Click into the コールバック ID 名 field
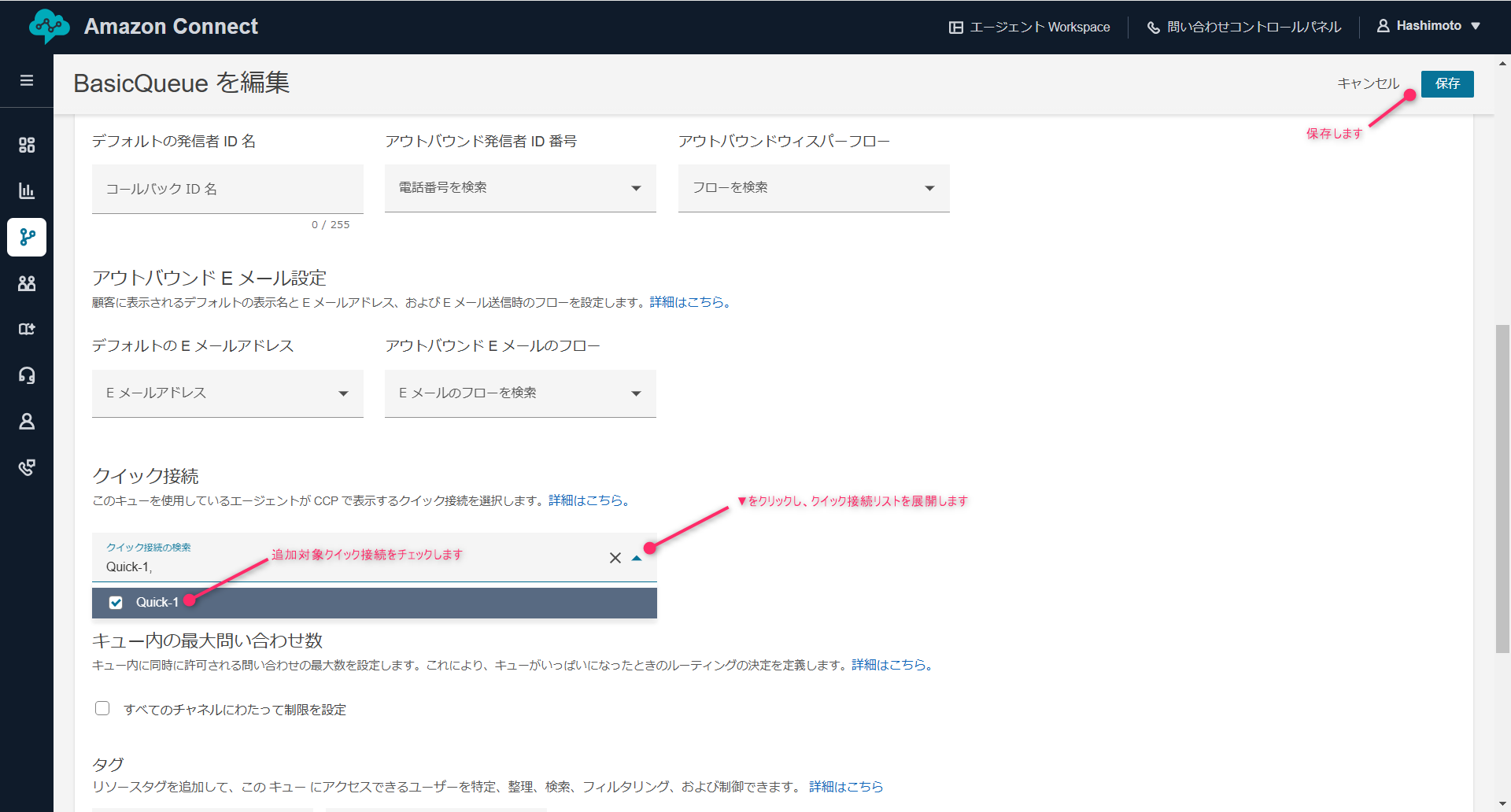 pos(227,189)
